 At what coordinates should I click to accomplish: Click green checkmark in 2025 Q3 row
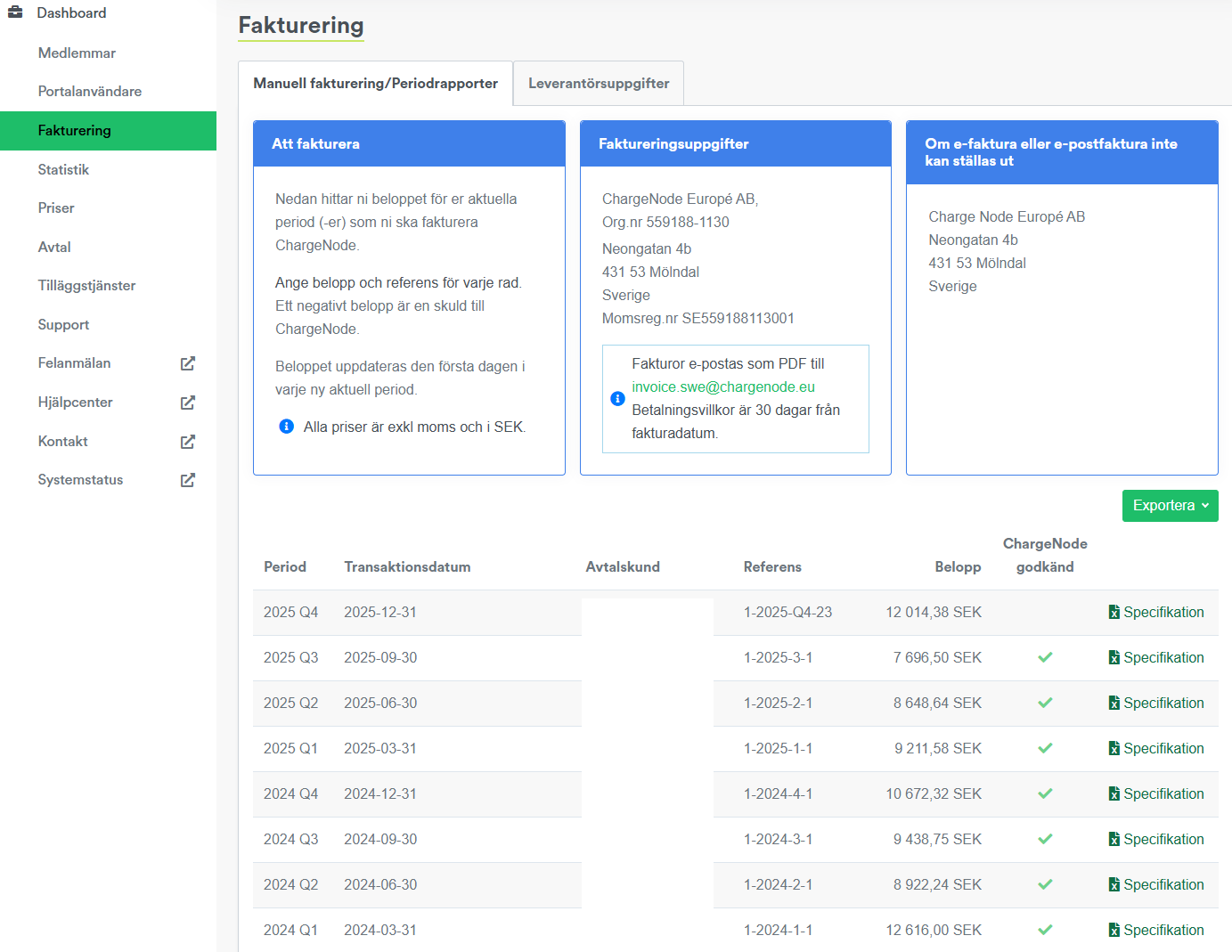click(x=1045, y=658)
